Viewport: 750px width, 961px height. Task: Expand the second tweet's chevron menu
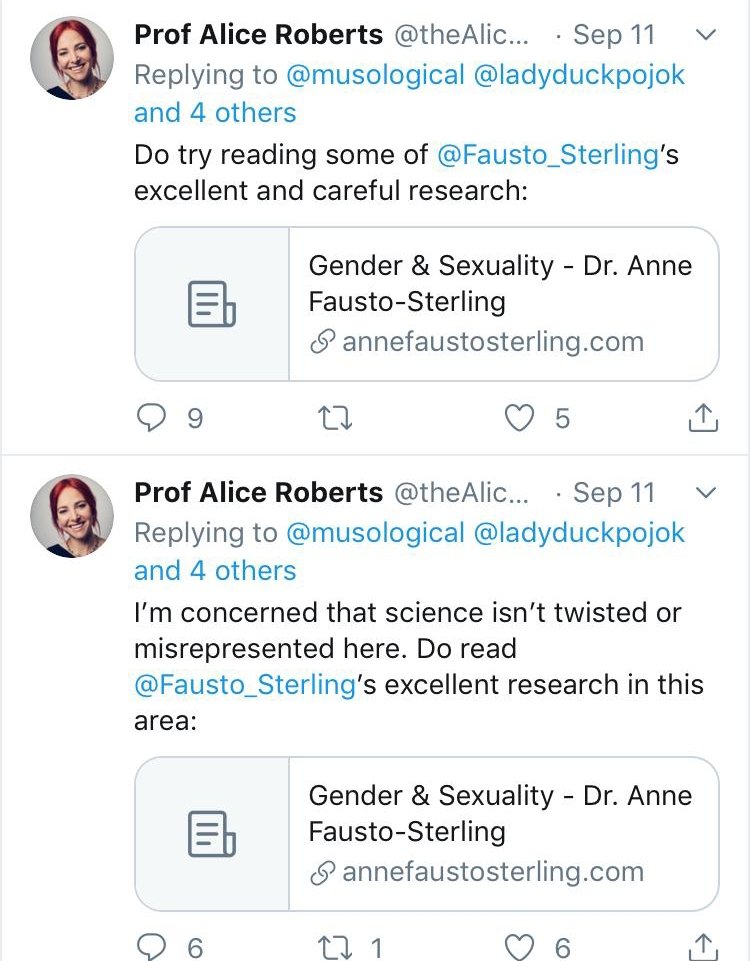(x=706, y=492)
